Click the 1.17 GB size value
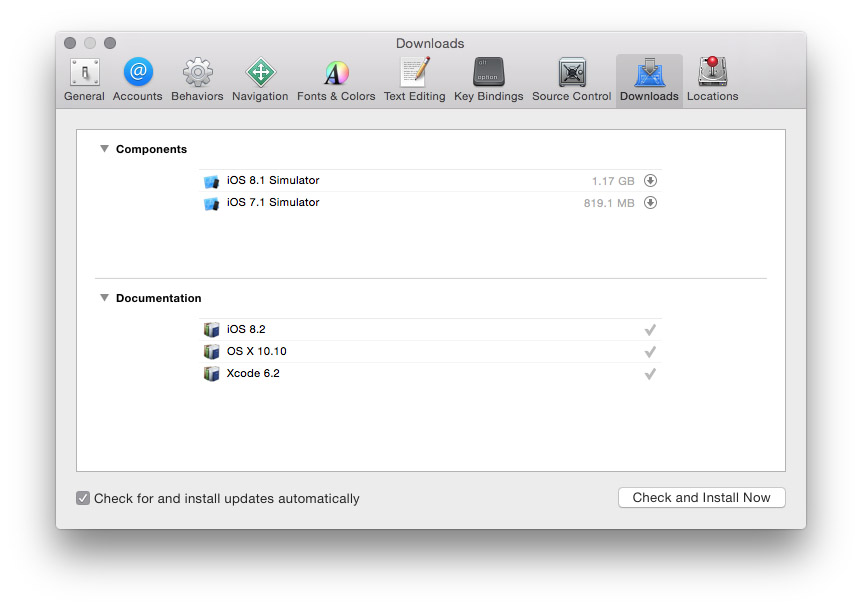 coord(613,181)
